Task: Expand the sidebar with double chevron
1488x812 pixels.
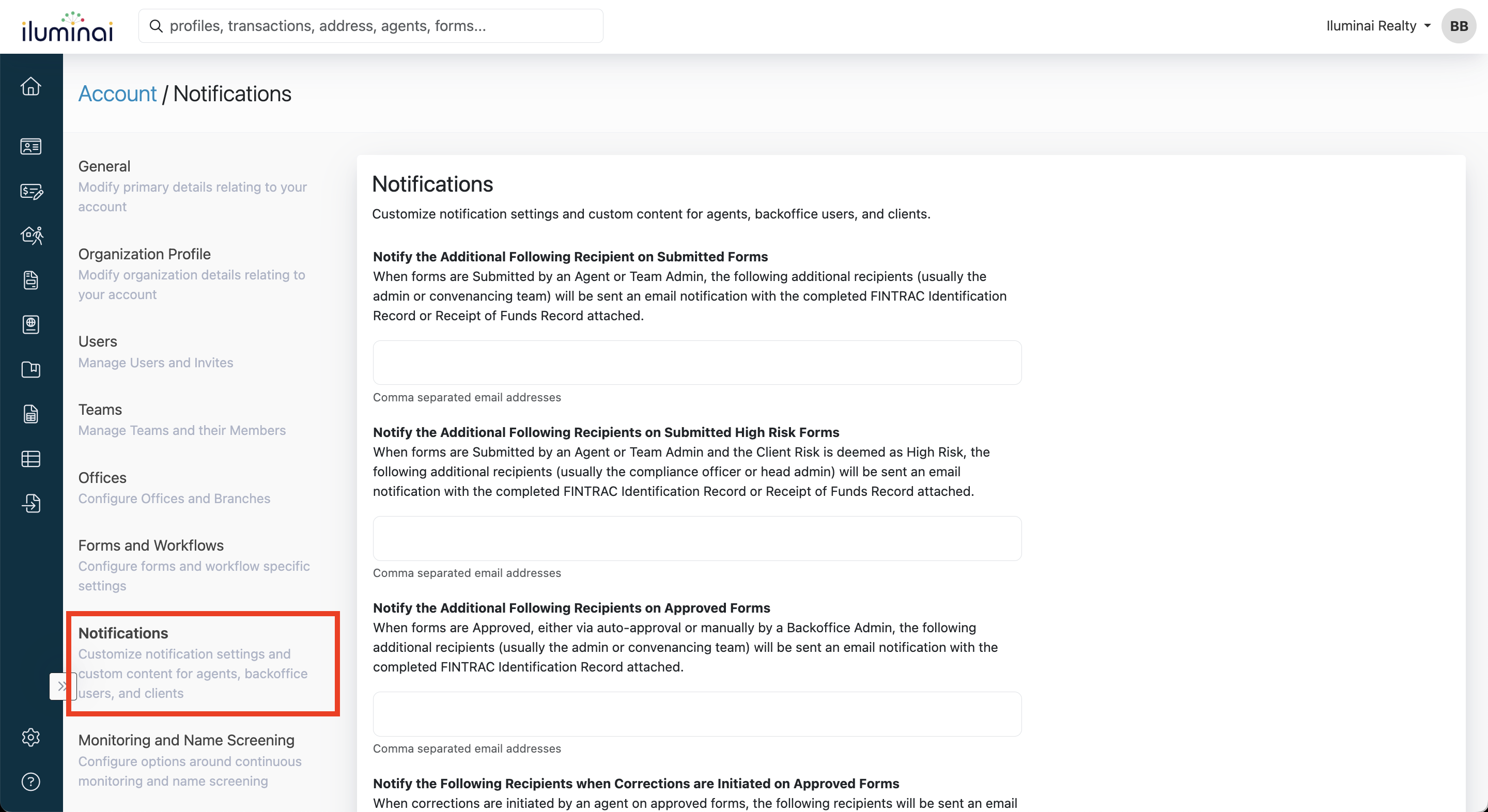Action: tap(62, 686)
